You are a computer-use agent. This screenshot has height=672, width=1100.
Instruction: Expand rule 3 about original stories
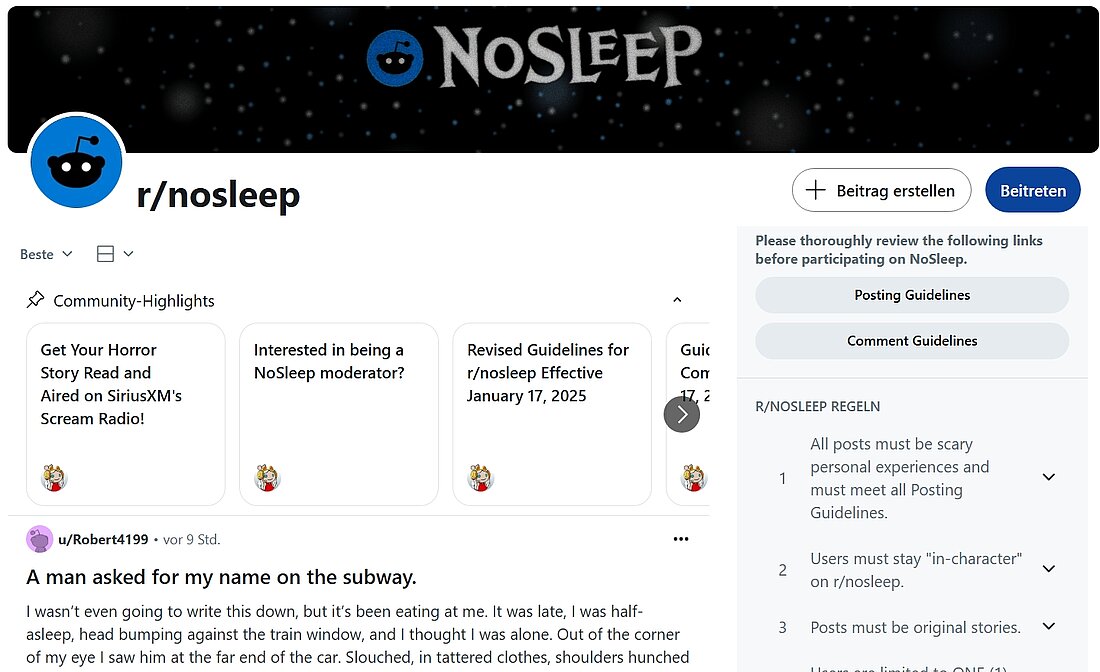(1048, 627)
